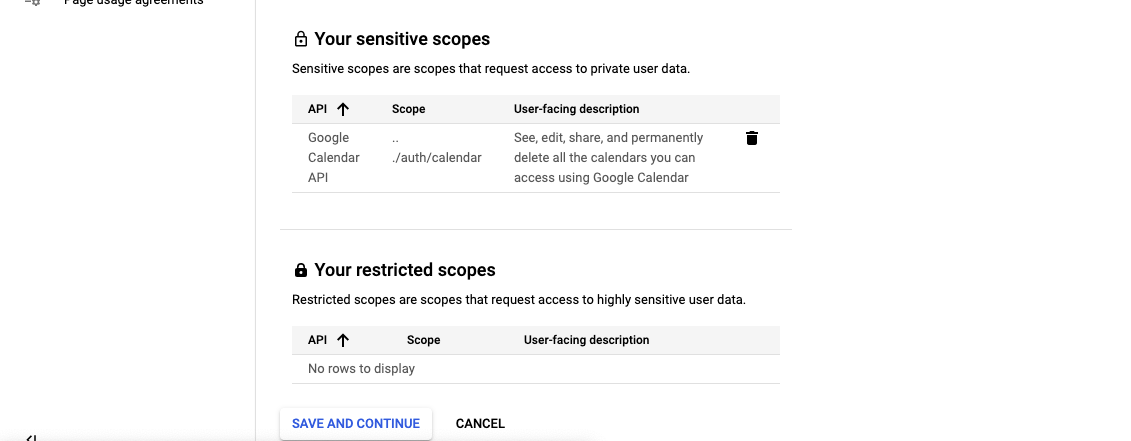Open Page usage agreements in the sidebar
The image size is (1131, 441).
pos(133,2)
